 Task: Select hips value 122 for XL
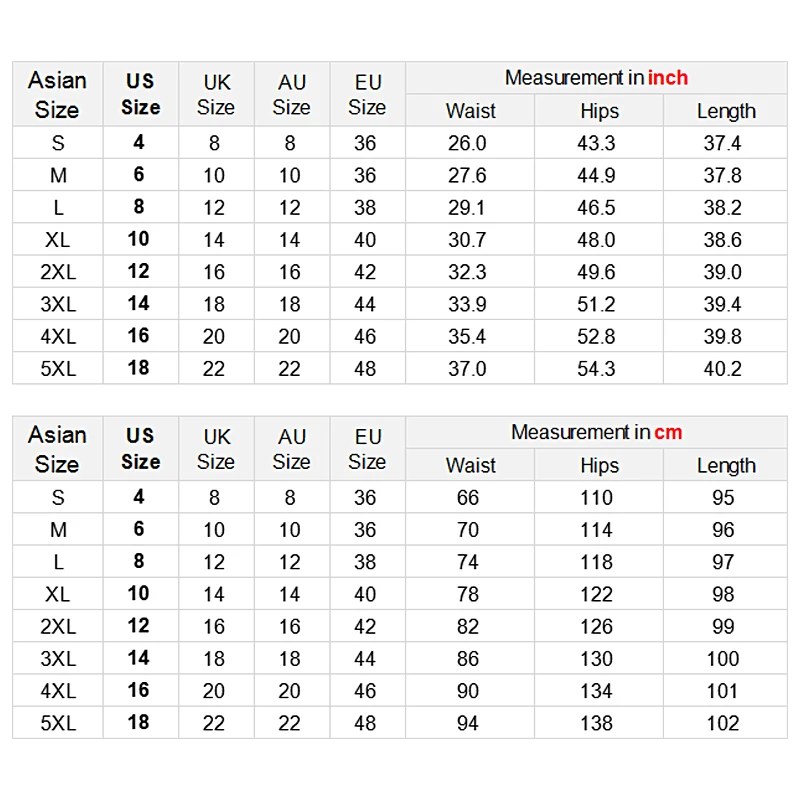tap(596, 594)
